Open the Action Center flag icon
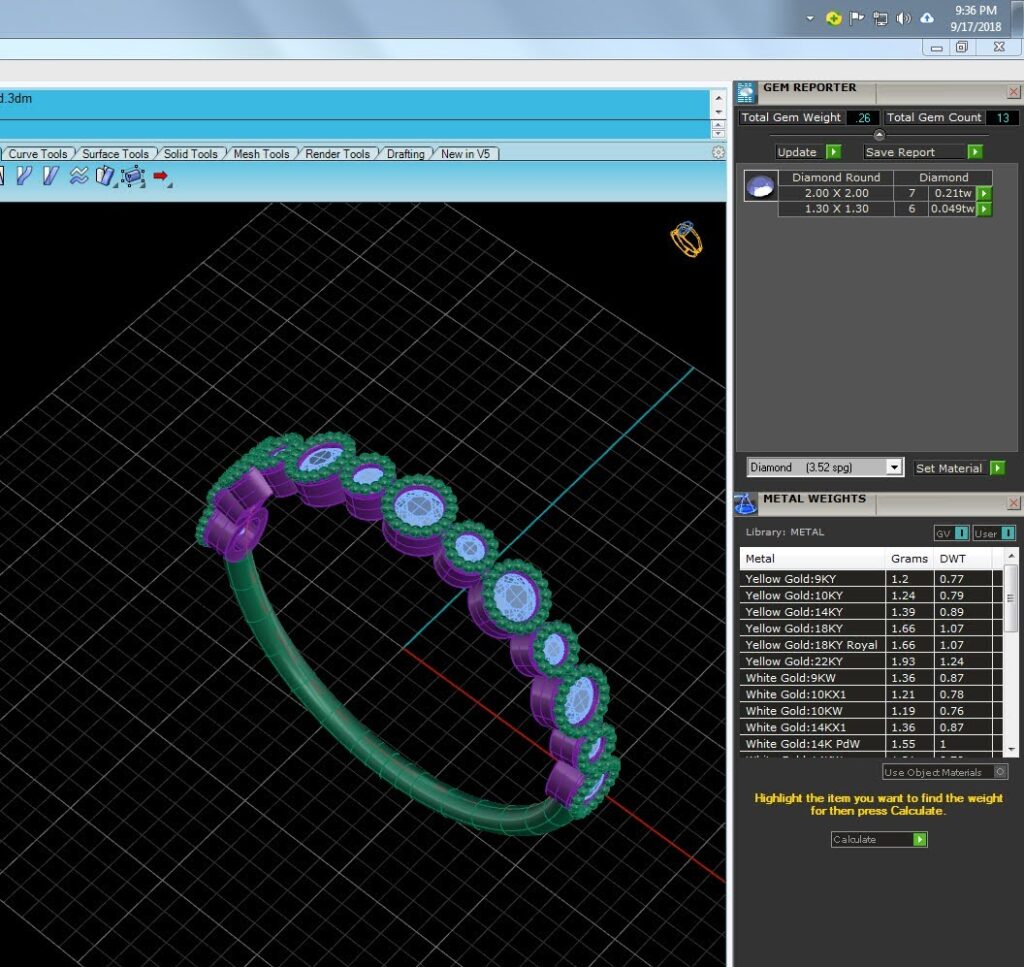The image size is (1024, 967). pyautogui.click(x=856, y=18)
